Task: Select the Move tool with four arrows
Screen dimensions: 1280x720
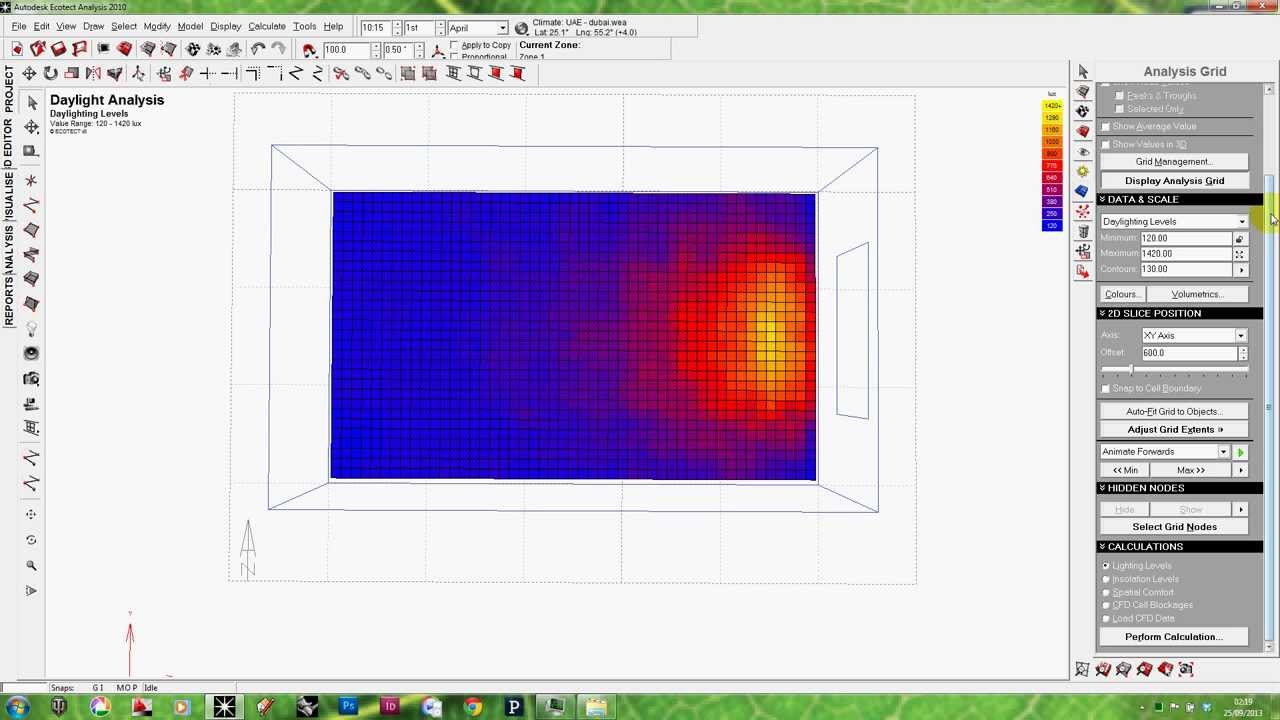Action: coord(29,73)
